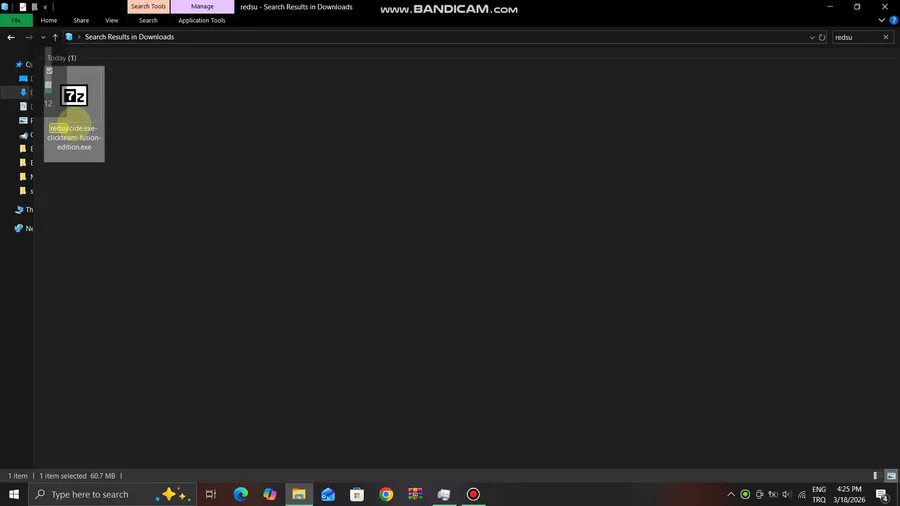
Task: Select the View ribbon tab
Action: 111,20
